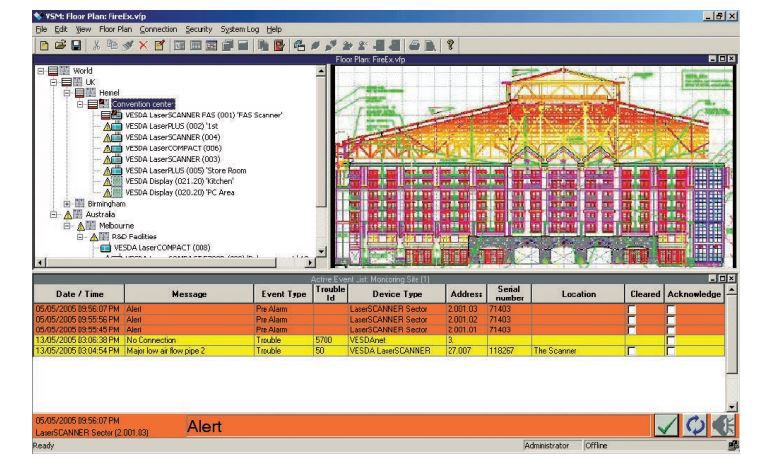Click the tree panel horizontal scrollbar thumb
Image resolution: width=767 pixels, height=471 pixels.
pos(161,263)
